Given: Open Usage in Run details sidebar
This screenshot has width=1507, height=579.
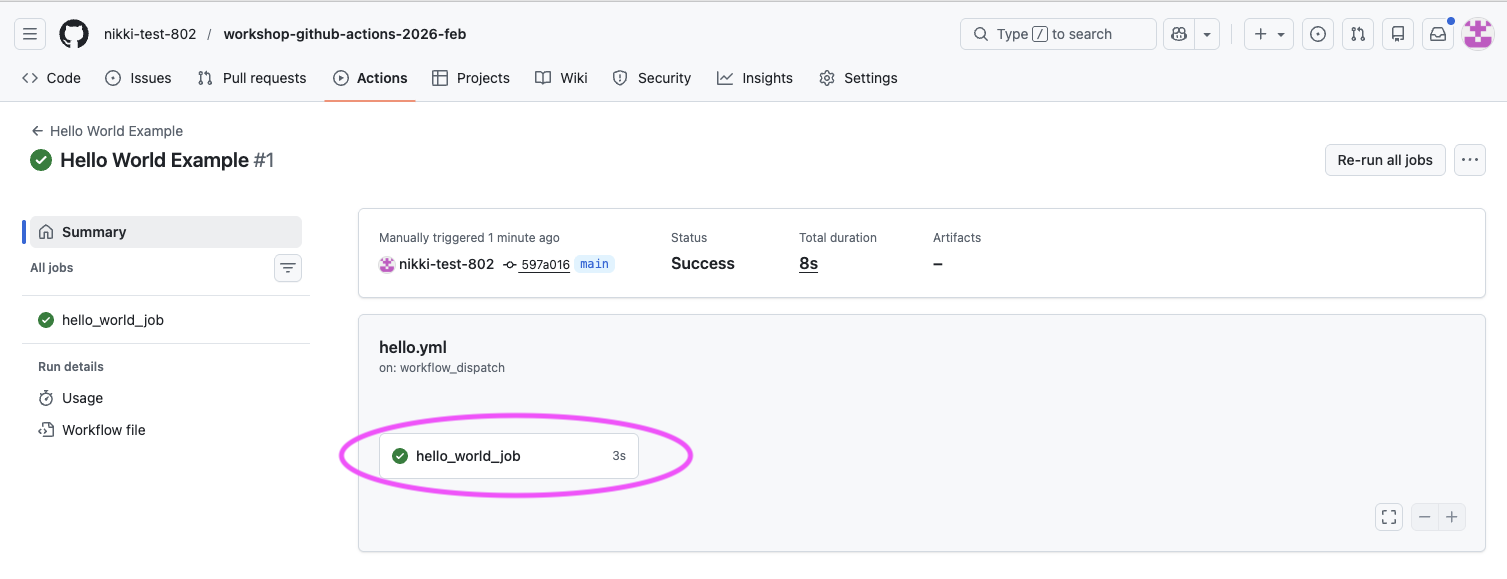Looking at the screenshot, I should 80,397.
